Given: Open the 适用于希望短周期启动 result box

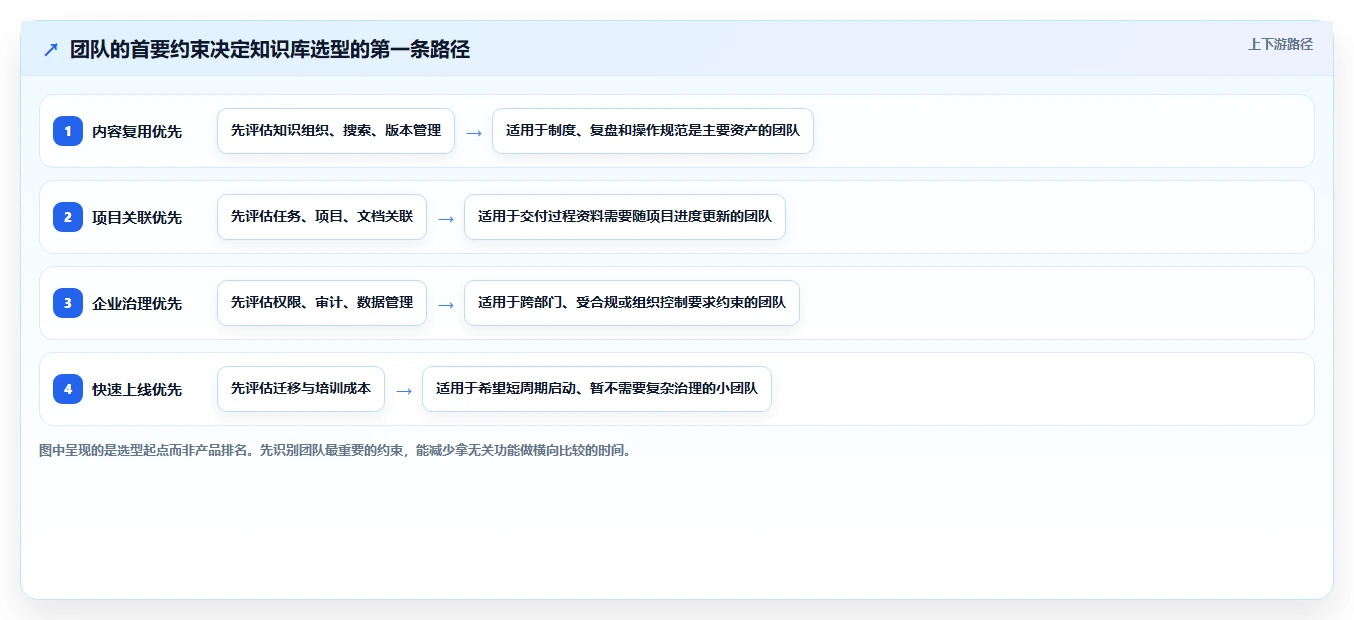Looking at the screenshot, I should coord(597,389).
